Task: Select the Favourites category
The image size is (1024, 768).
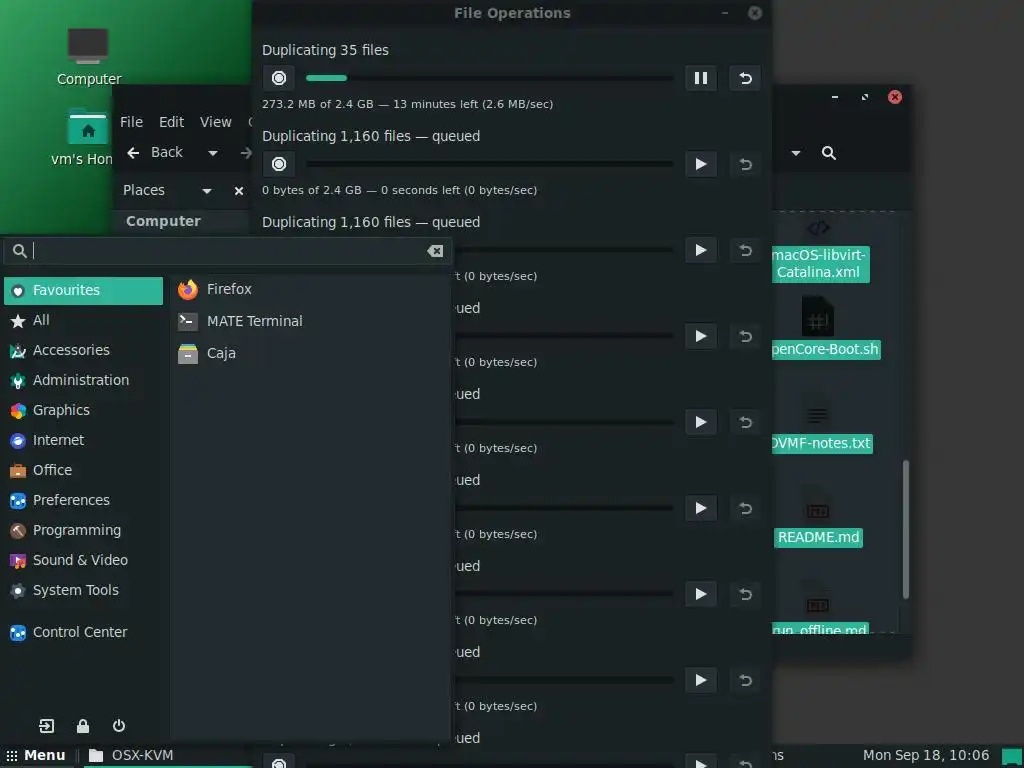Action: pyautogui.click(x=84, y=291)
